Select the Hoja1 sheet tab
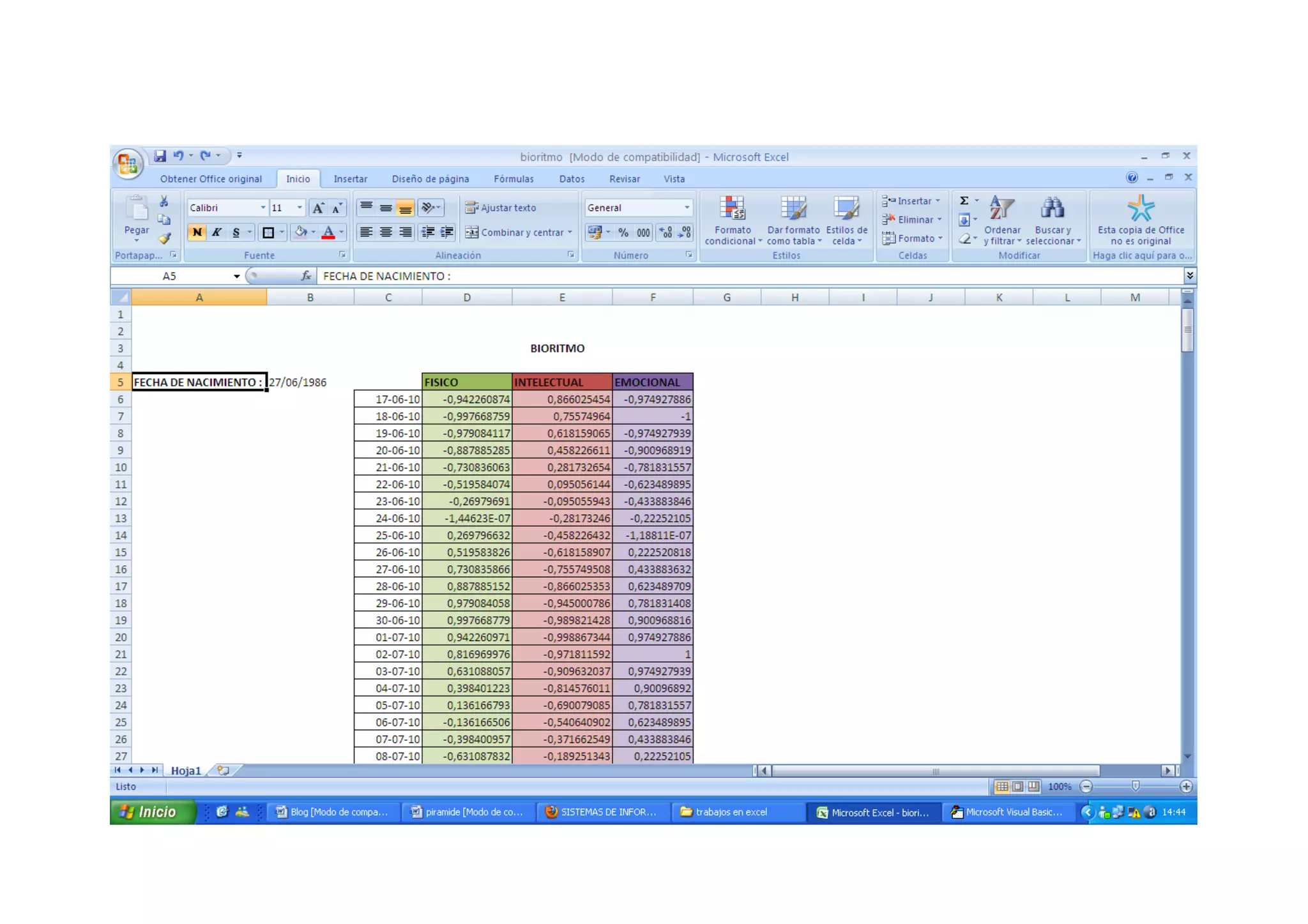 point(185,771)
